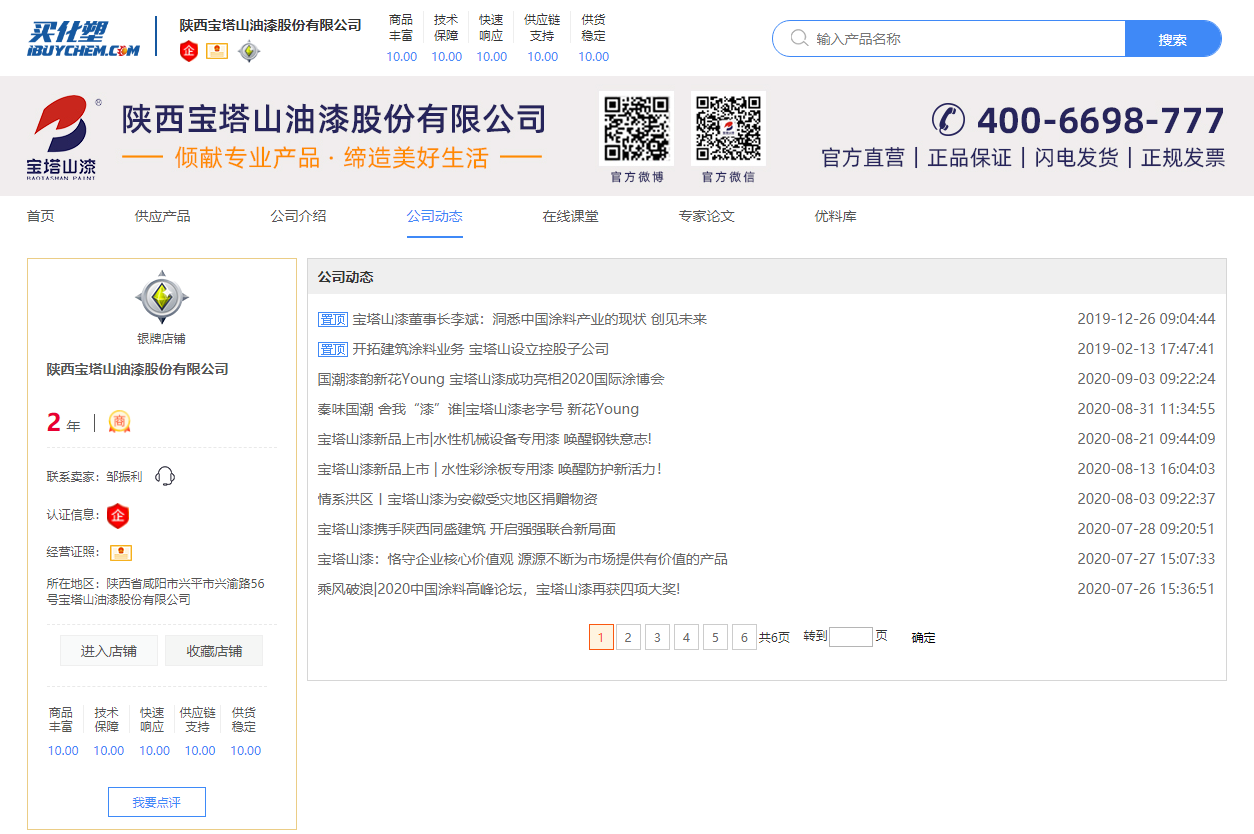Open the 专家论文 tab
The height and width of the screenshot is (834, 1254).
click(x=707, y=216)
